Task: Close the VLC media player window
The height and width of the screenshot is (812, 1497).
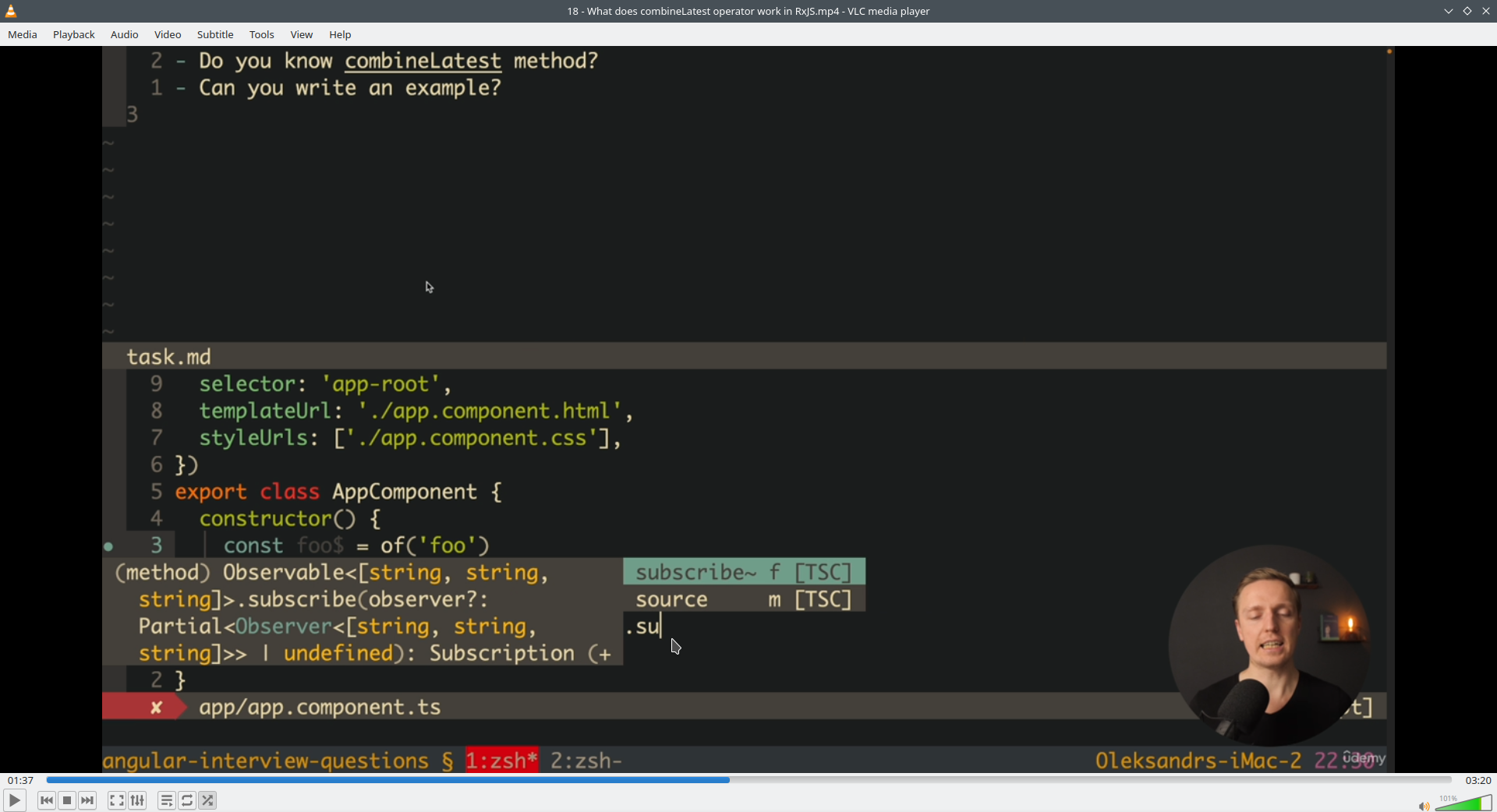Action: [x=1486, y=11]
